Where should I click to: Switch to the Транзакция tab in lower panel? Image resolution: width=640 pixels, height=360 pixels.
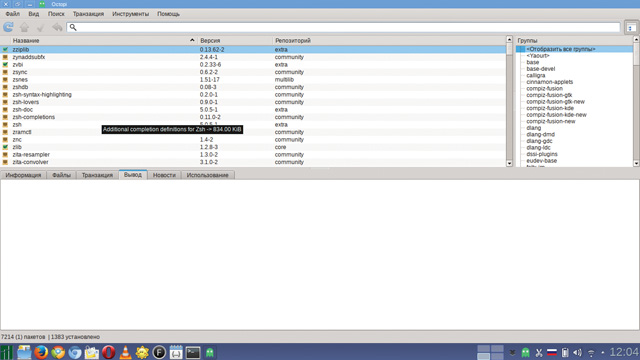tap(97, 175)
